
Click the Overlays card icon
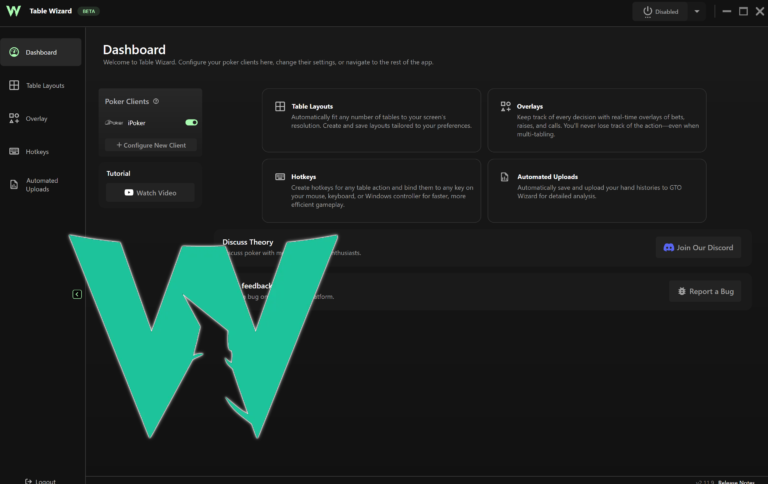[505, 106]
